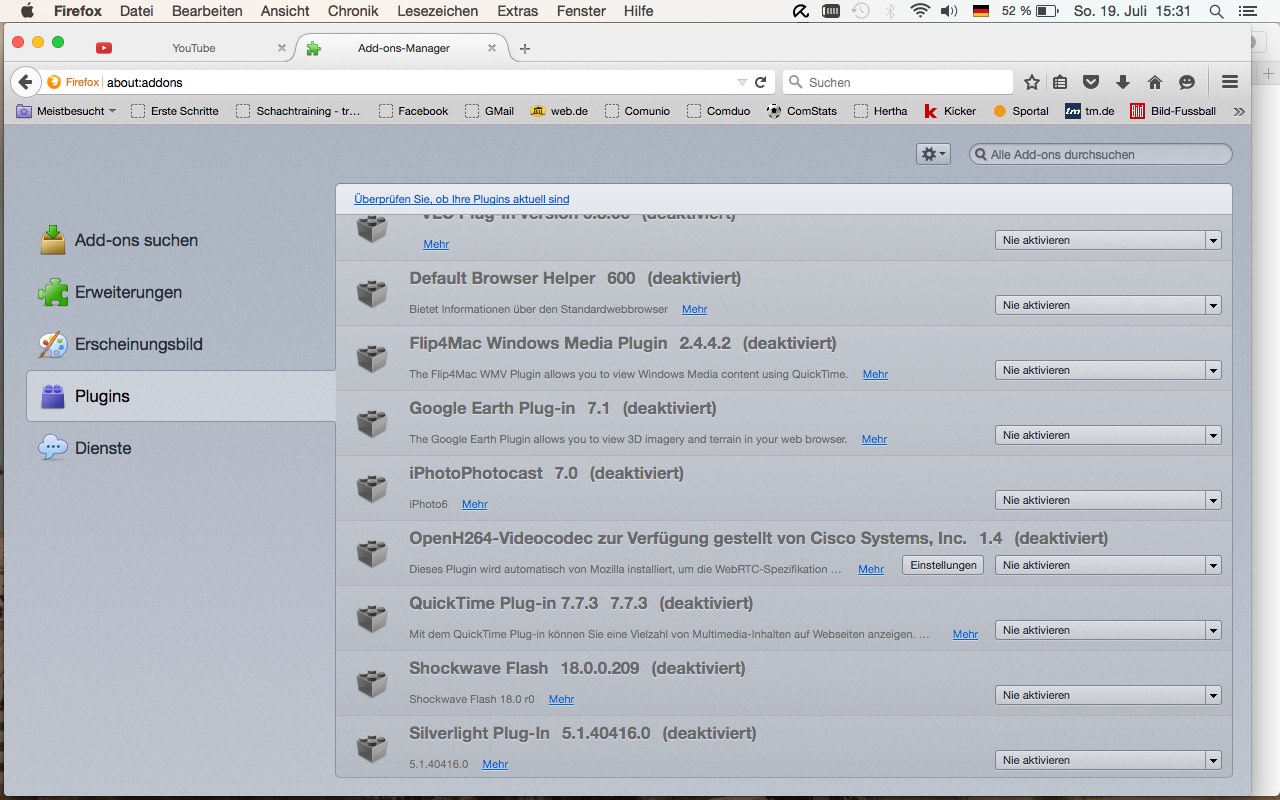Screen dimensions: 1280x800
Task: Expand Shockwave Flash activation dropdown
Action: click(1107, 695)
